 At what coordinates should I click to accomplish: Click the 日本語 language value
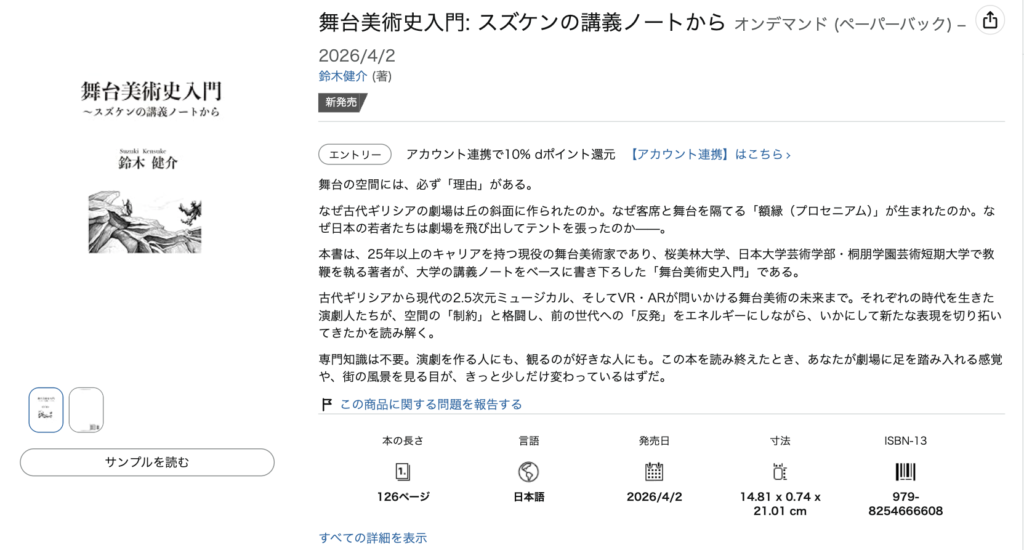(x=529, y=496)
